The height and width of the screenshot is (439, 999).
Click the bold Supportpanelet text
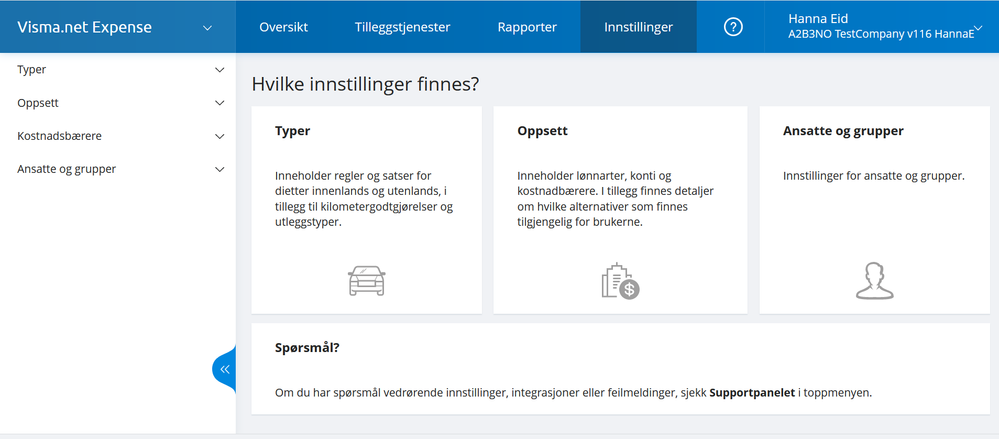click(752, 393)
